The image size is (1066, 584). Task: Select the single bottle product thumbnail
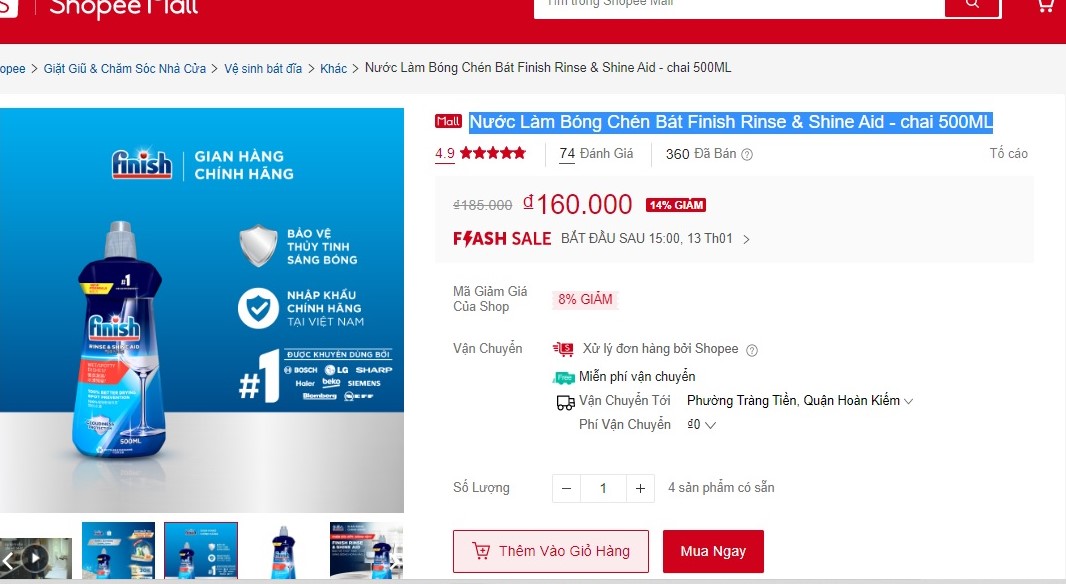coord(283,551)
